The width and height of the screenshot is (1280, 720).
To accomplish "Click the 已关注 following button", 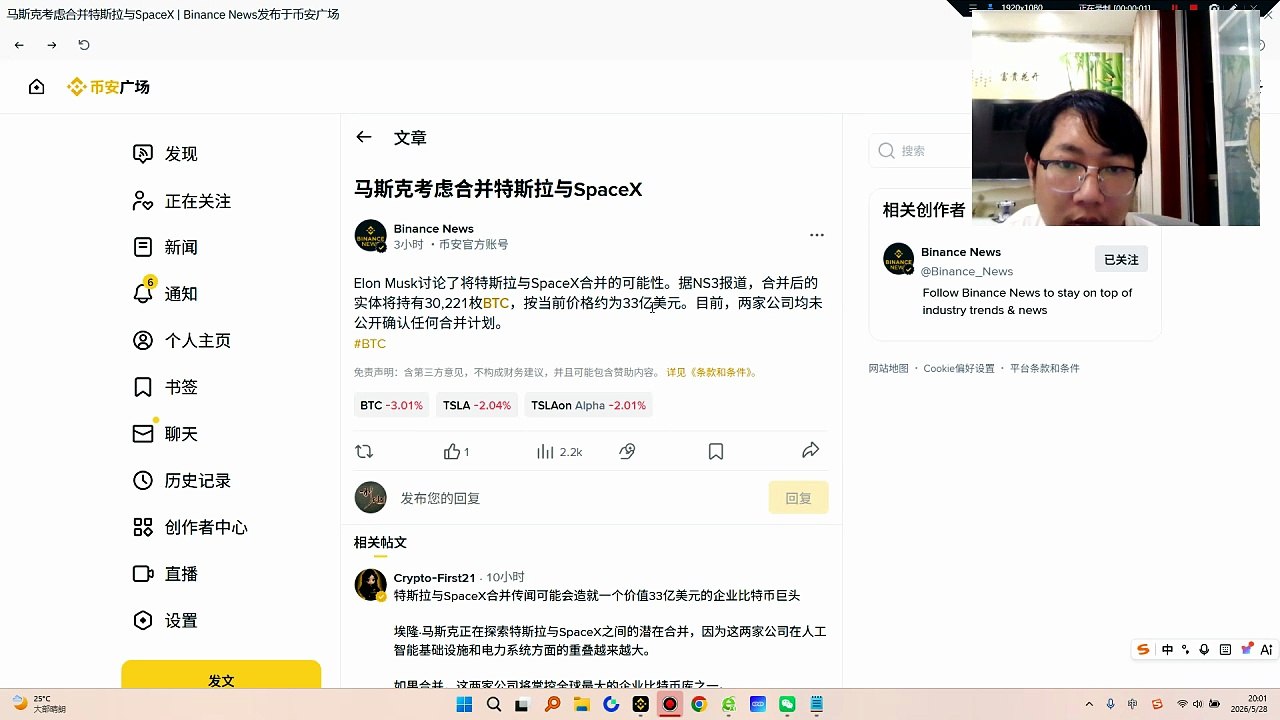I will coord(1121,259).
